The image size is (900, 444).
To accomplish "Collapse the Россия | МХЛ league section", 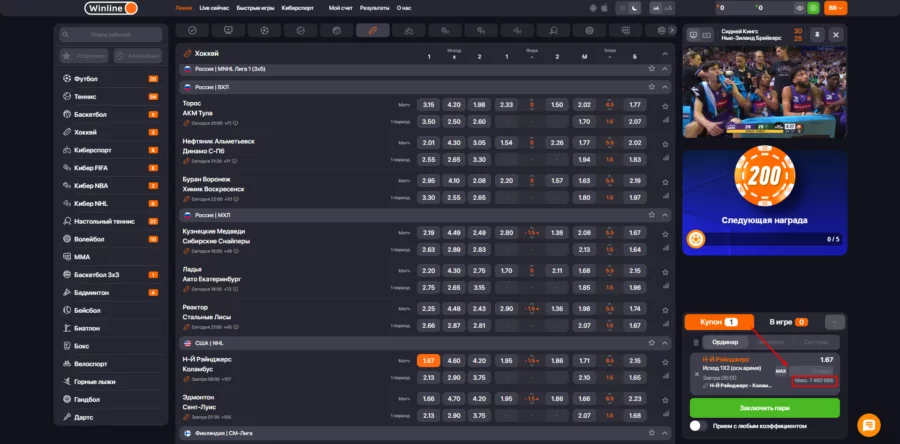I will point(665,214).
